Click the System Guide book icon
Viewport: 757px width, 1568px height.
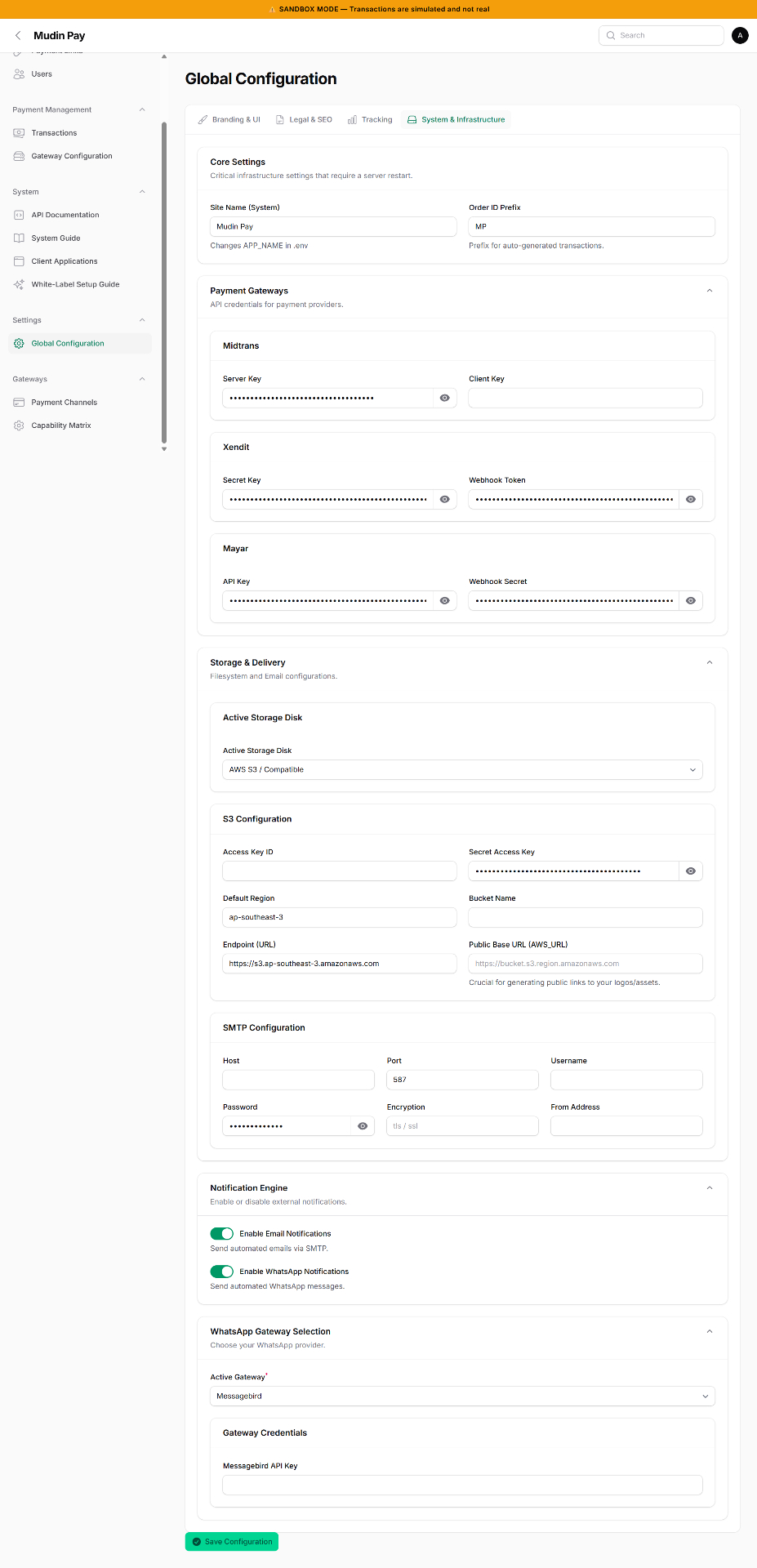click(19, 238)
